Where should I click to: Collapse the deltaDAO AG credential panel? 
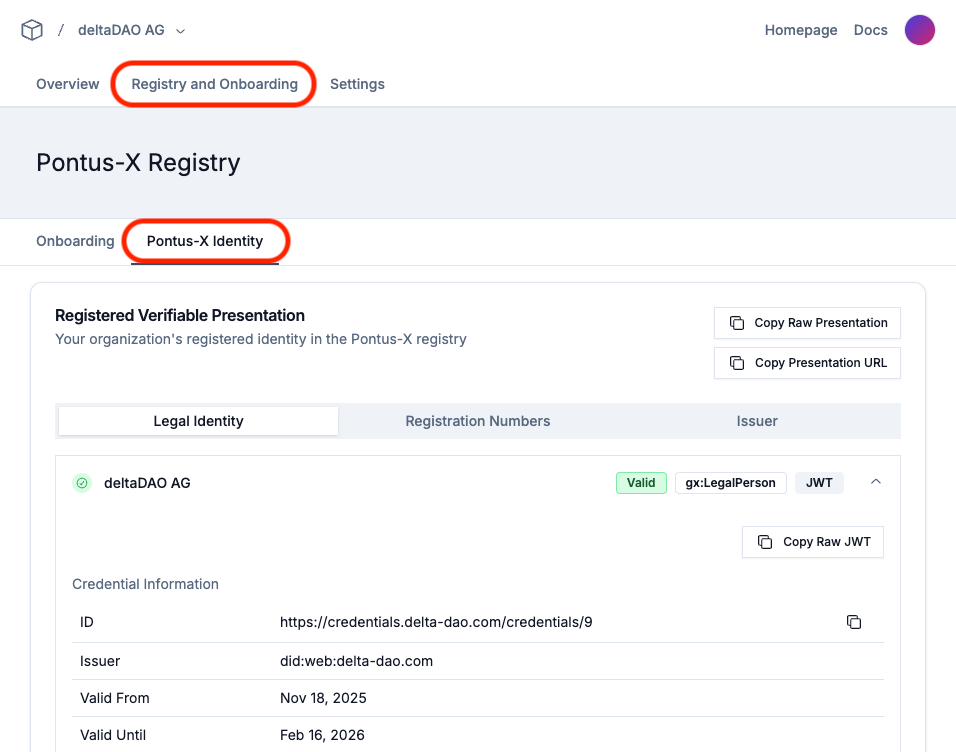[x=875, y=482]
